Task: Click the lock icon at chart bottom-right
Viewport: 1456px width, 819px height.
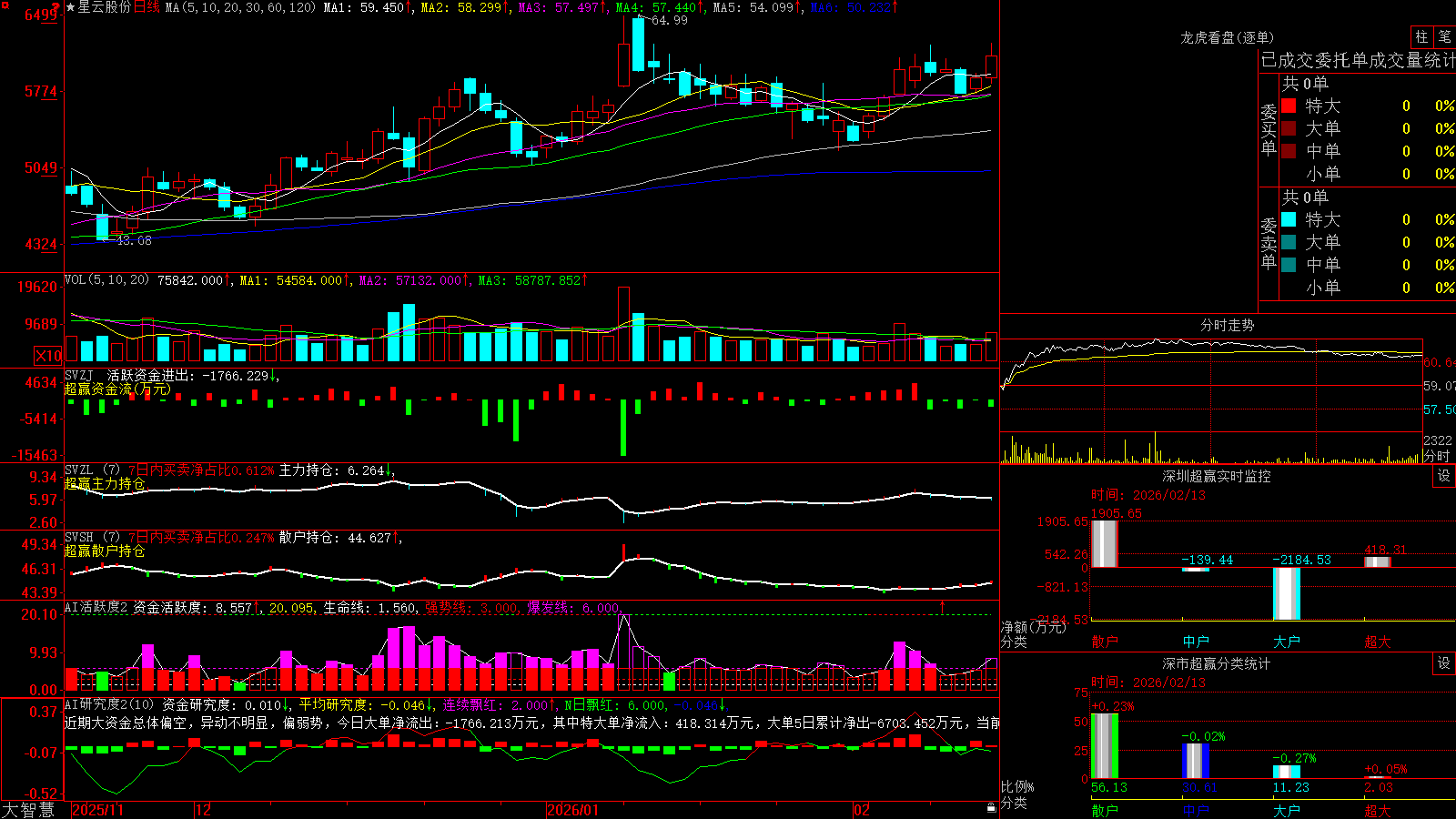Action: [x=991, y=808]
